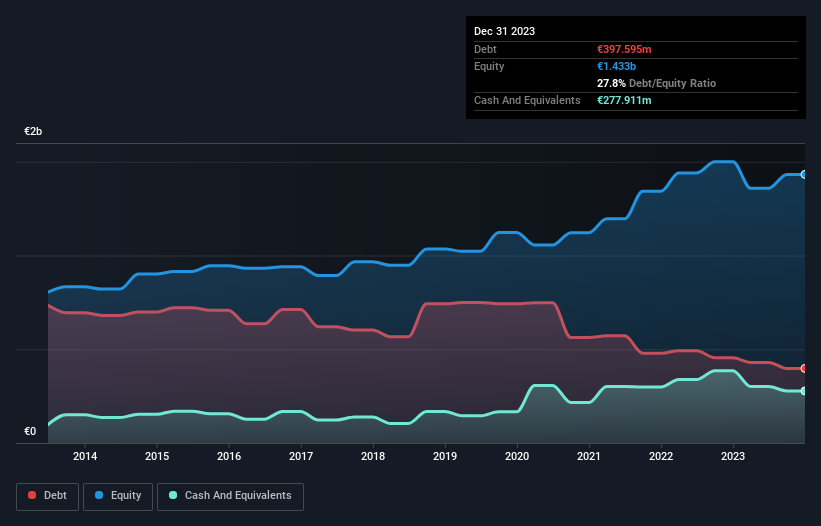Click the 2017 x-axis label

[301, 456]
